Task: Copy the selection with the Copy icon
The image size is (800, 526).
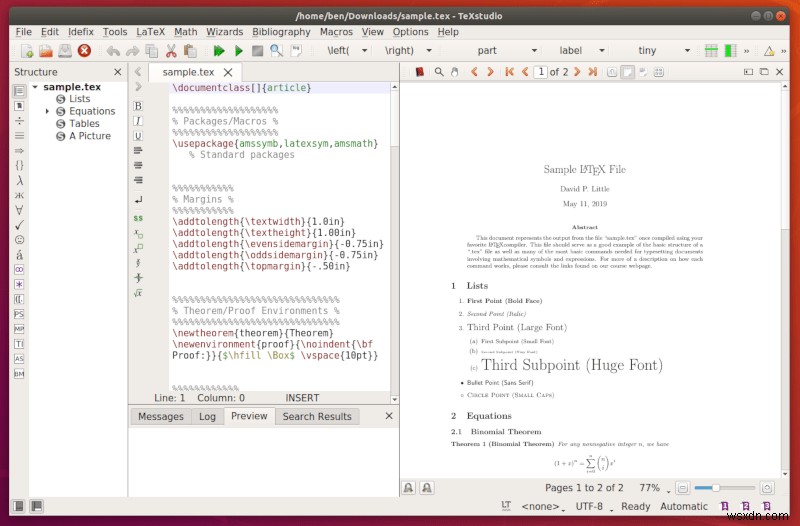Action: 152,51
